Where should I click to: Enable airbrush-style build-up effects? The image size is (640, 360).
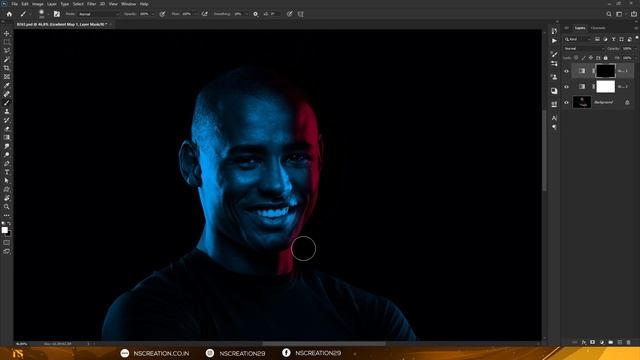coord(204,14)
